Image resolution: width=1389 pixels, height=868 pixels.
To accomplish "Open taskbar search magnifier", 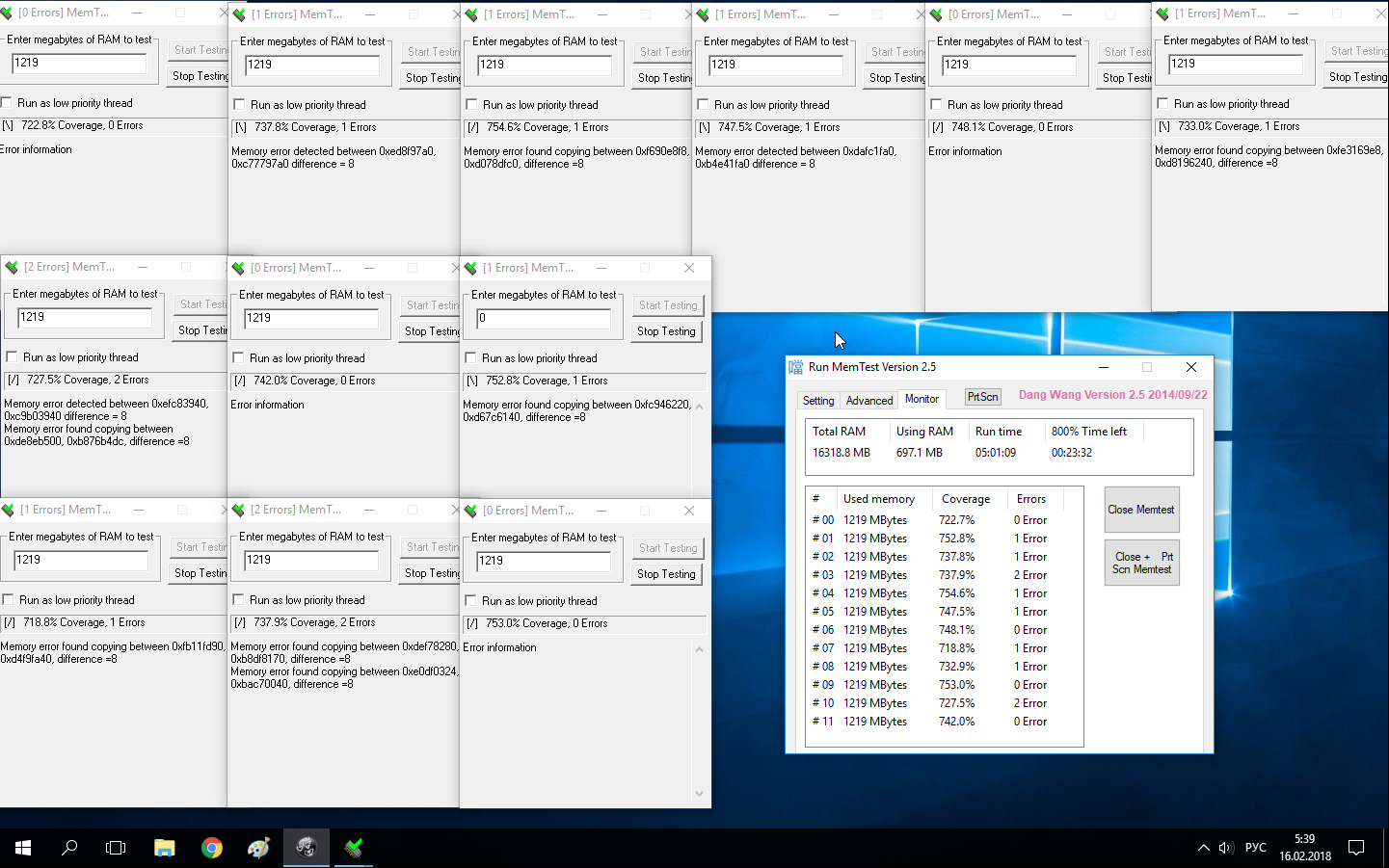I will tap(69, 848).
